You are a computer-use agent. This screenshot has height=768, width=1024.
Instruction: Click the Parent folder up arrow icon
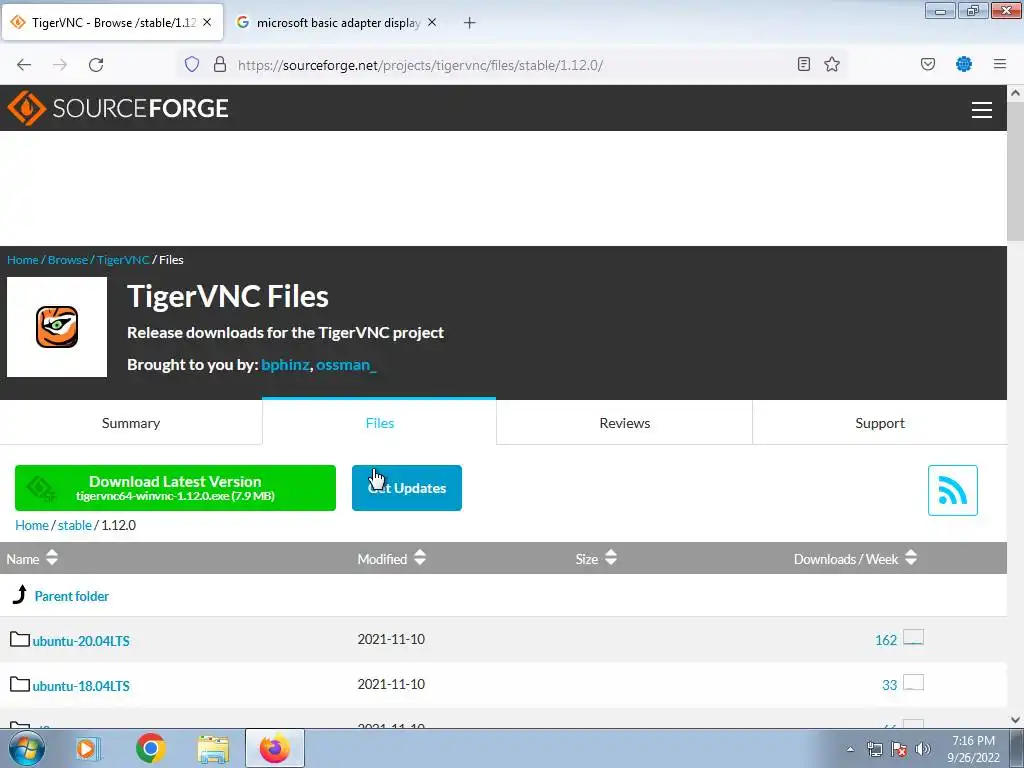[x=20, y=594]
